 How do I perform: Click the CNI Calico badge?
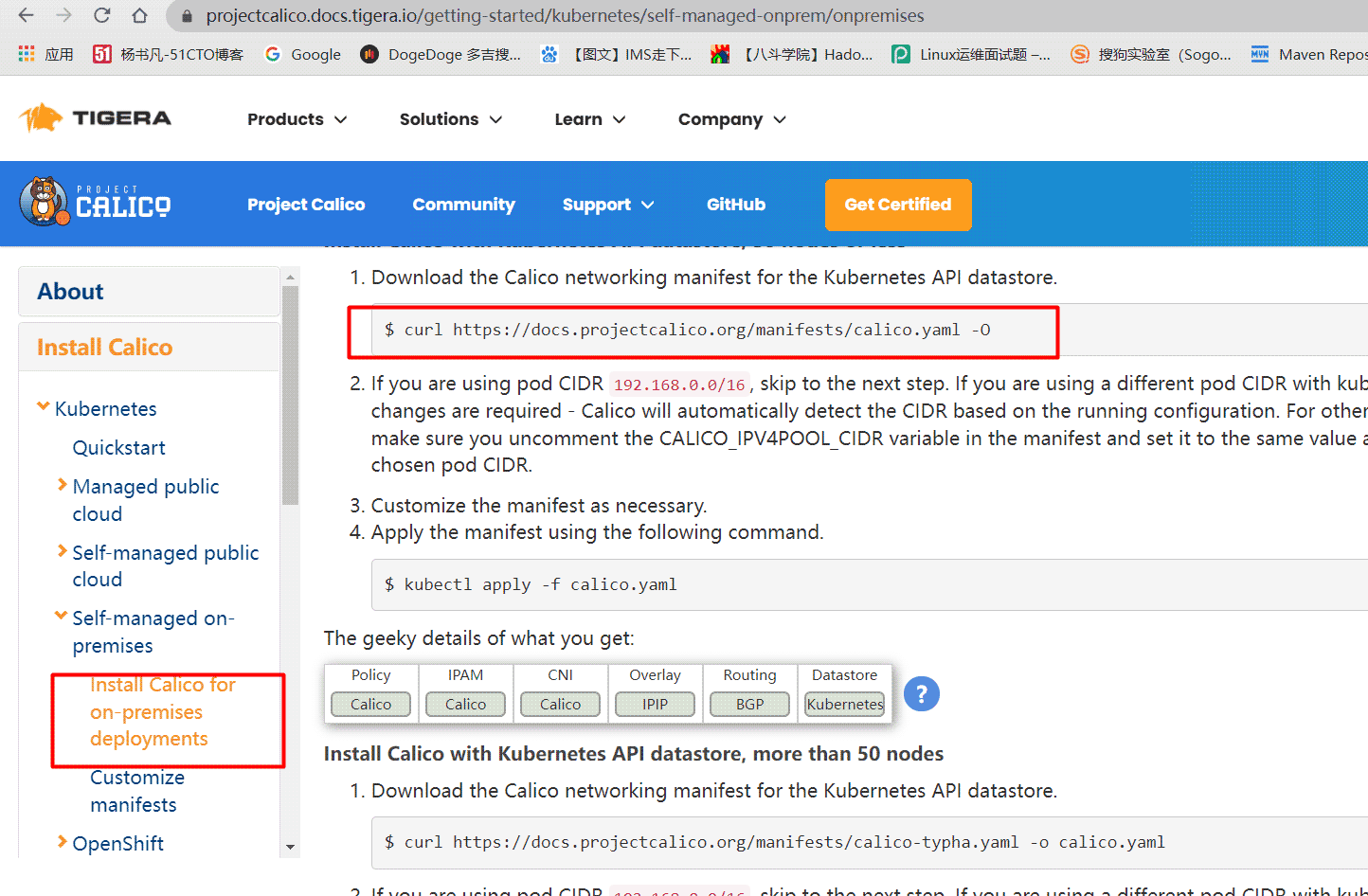tap(560, 704)
